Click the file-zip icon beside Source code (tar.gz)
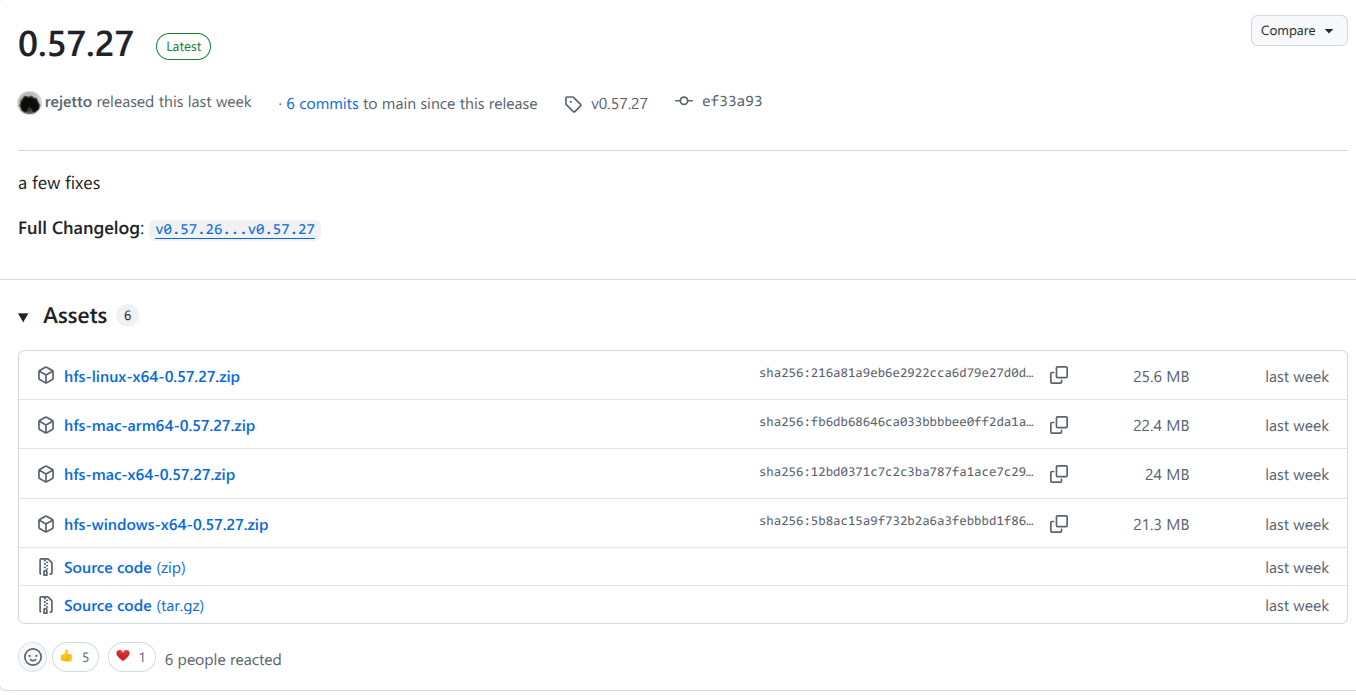 (46, 605)
